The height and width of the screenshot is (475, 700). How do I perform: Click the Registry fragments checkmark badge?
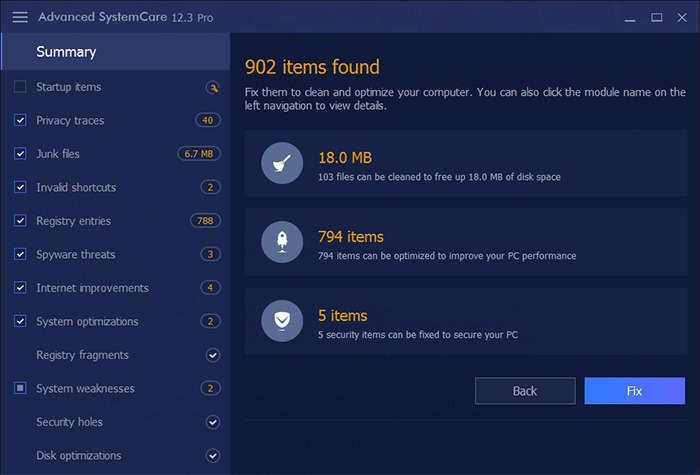(x=213, y=355)
